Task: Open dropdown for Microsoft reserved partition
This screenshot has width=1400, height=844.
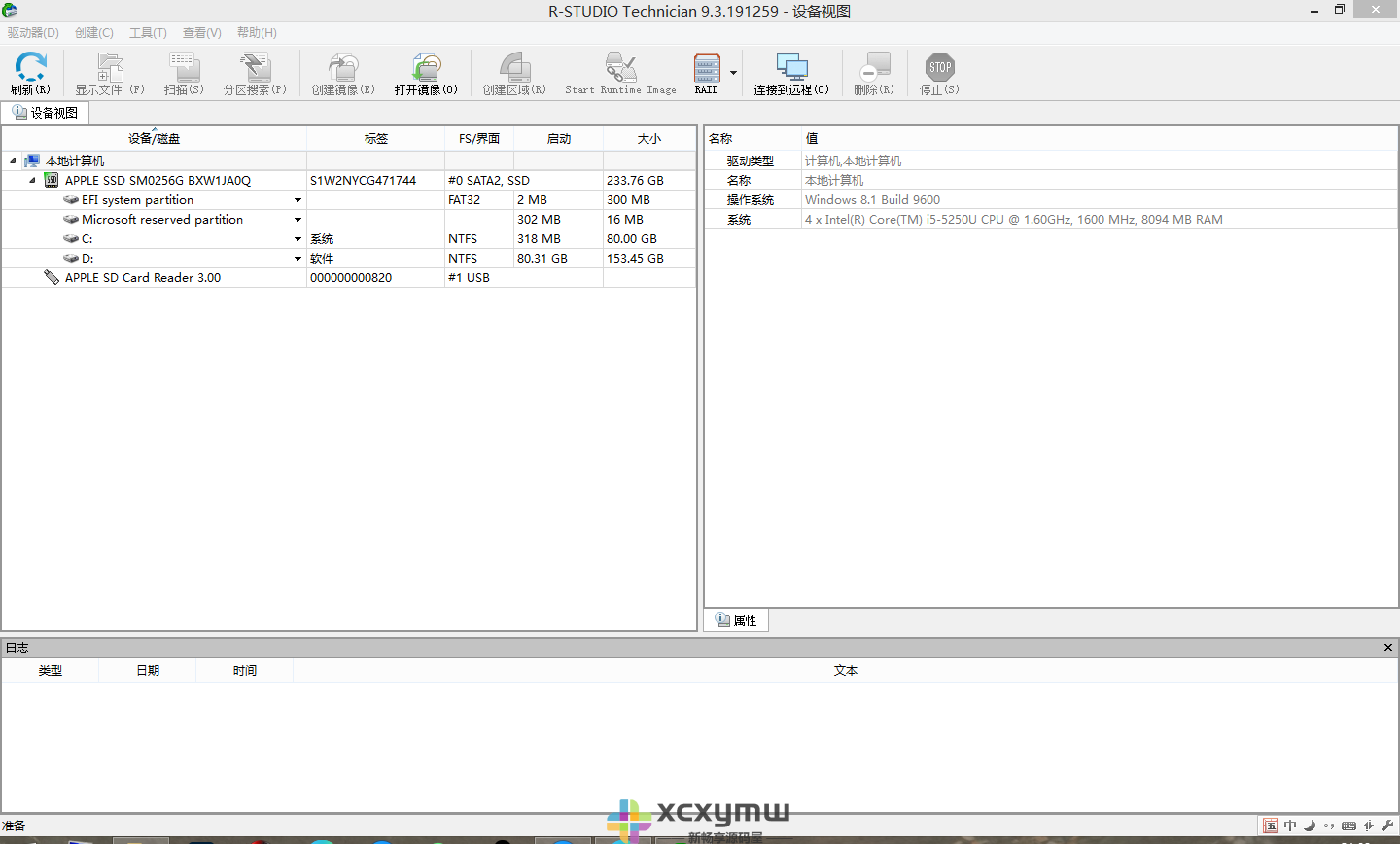Action: (x=297, y=220)
